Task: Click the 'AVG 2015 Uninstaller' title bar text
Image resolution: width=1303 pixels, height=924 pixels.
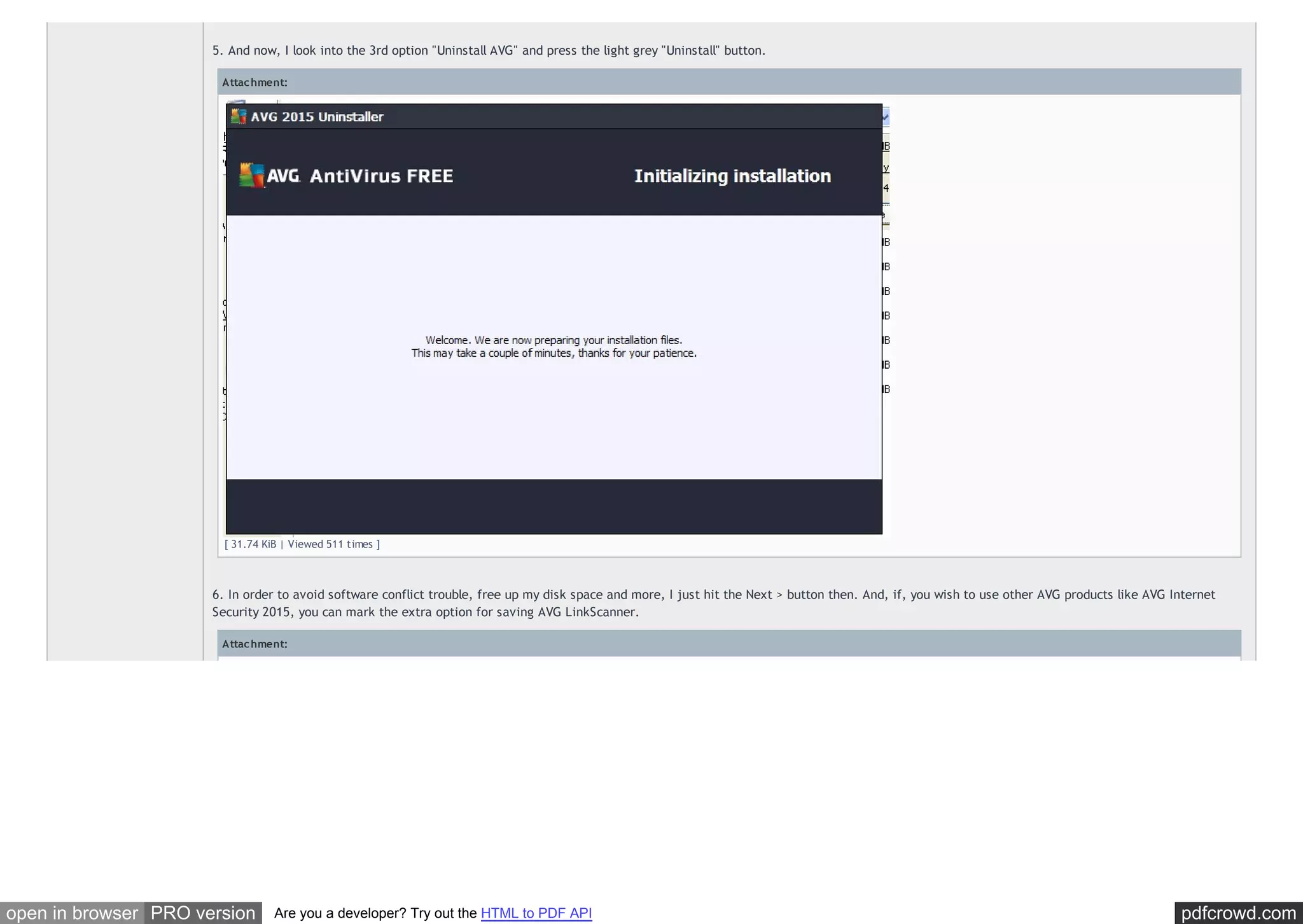Action: (317, 117)
